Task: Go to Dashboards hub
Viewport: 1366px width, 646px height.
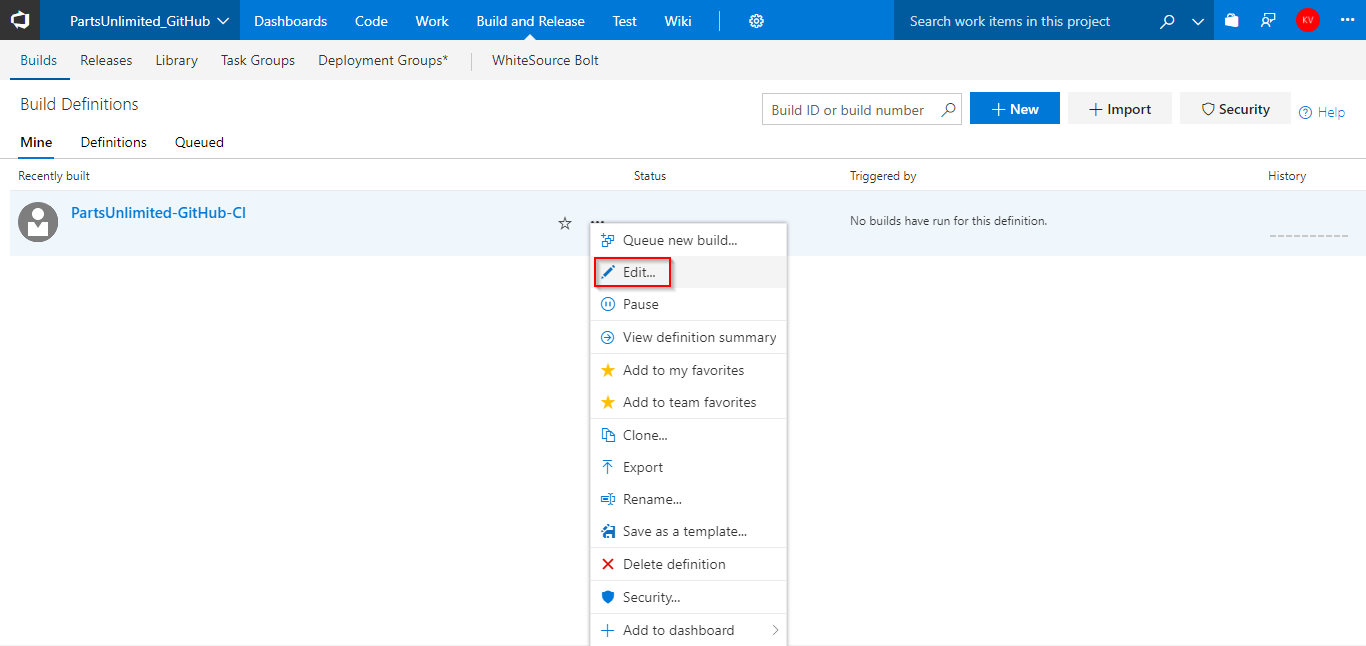Action: pos(290,21)
